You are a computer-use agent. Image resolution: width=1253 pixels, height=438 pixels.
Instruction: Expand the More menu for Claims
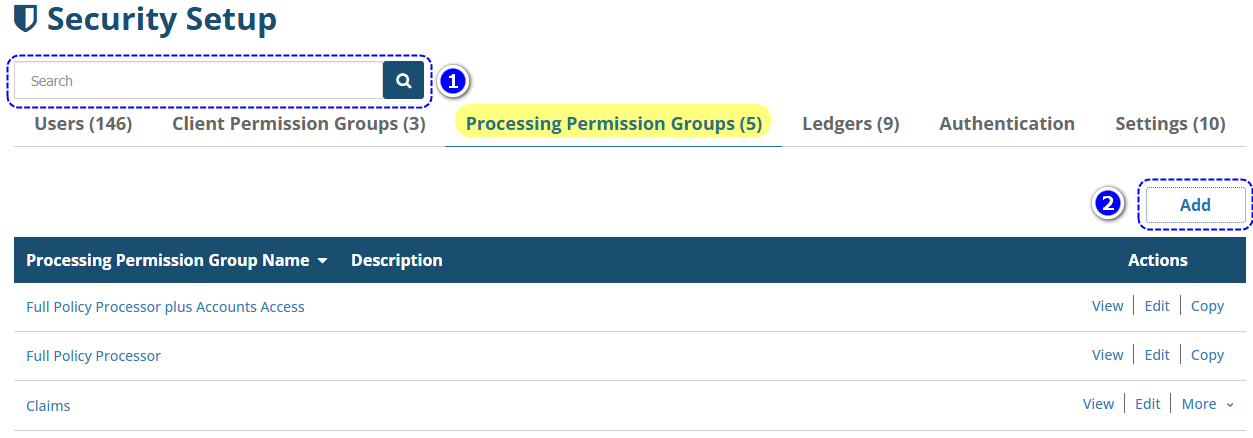point(1207,404)
